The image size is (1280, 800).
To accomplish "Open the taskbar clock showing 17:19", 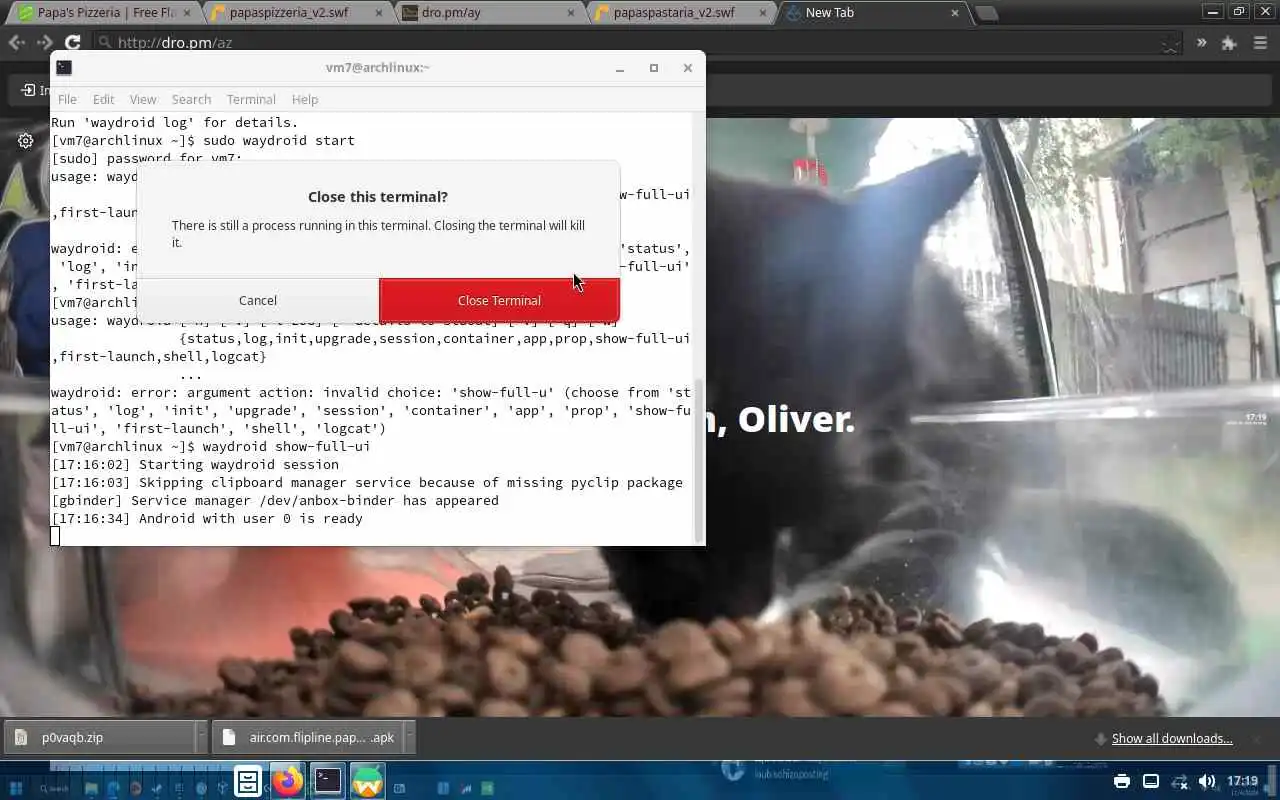I will click(1242, 781).
